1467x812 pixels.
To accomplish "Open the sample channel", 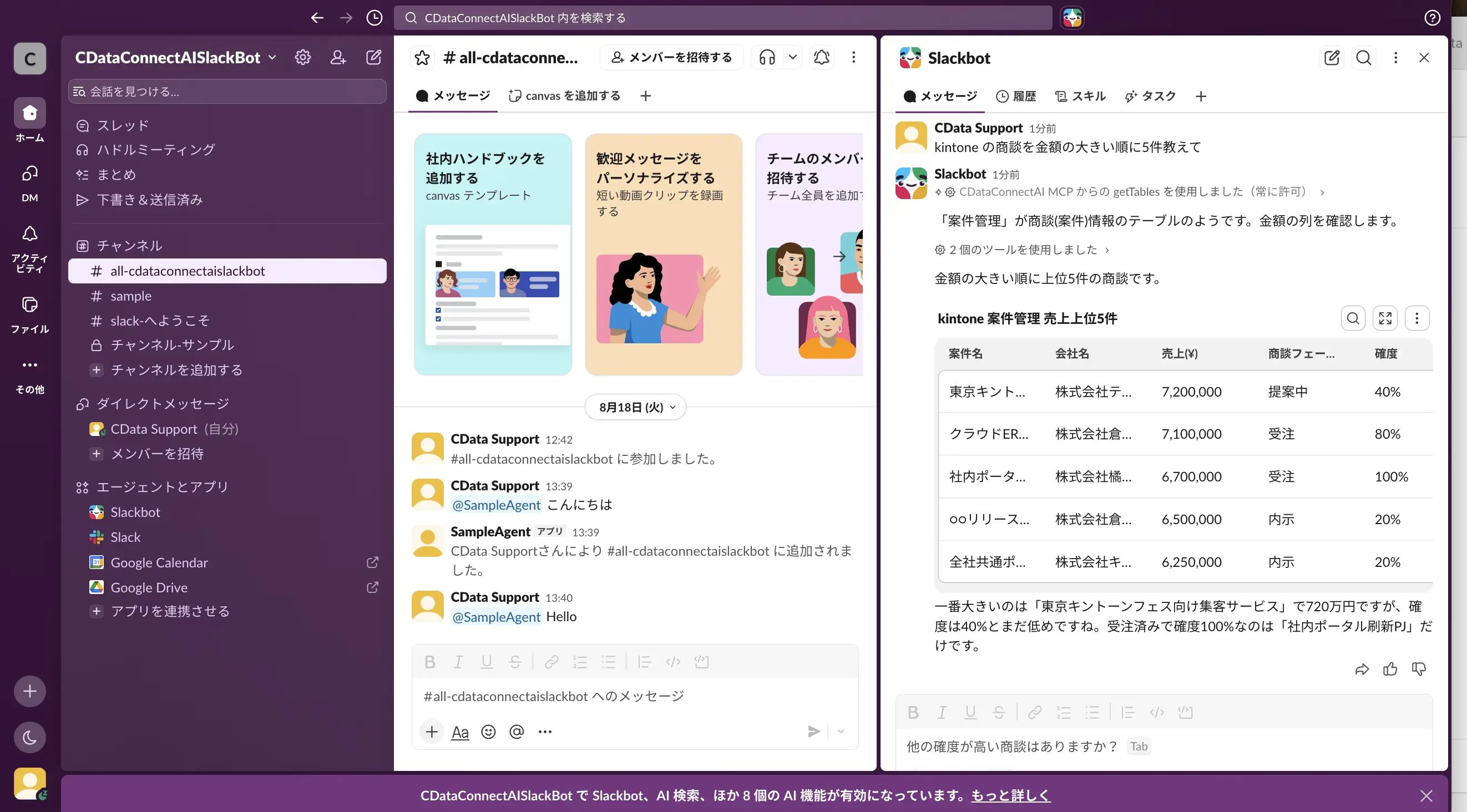I will coord(227,296).
